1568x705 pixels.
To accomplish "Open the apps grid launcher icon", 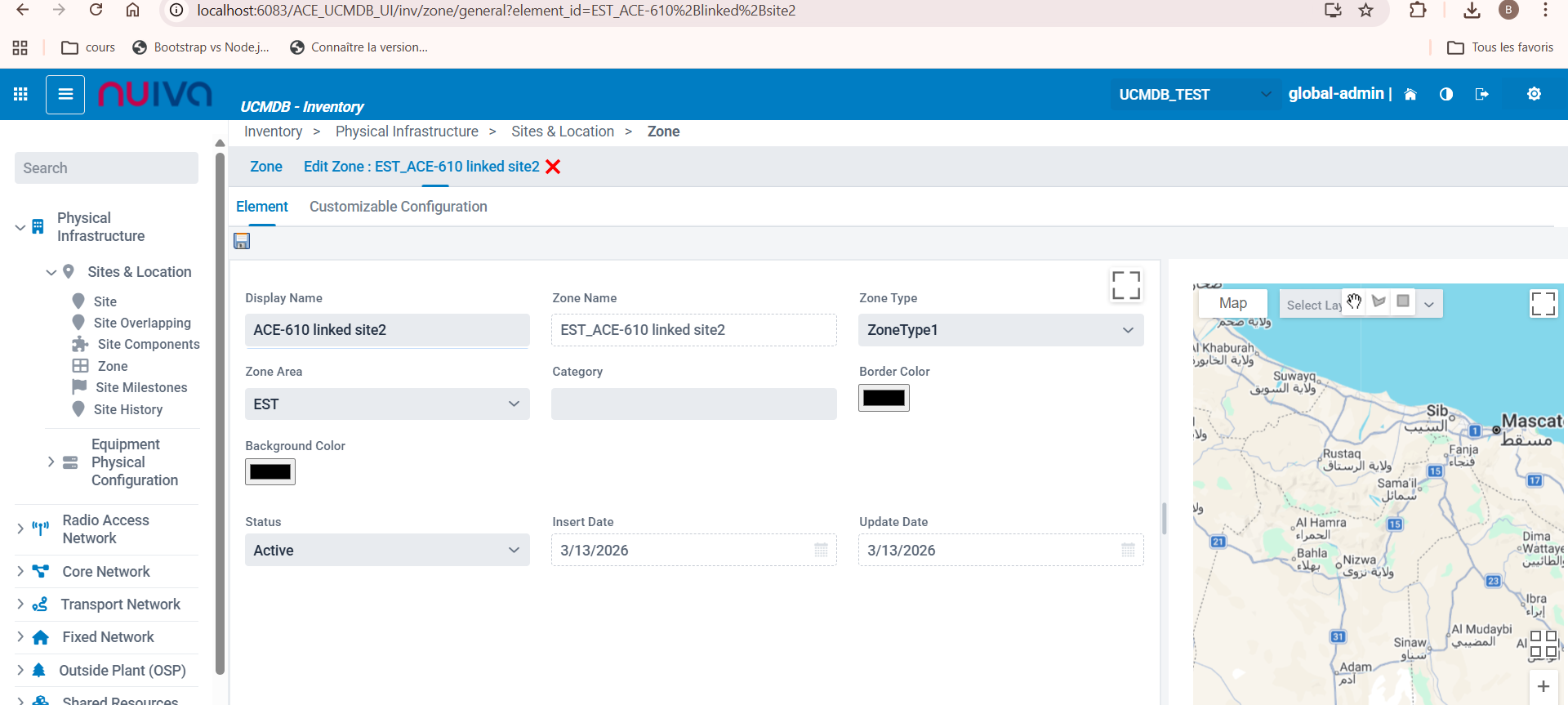I will [x=21, y=94].
